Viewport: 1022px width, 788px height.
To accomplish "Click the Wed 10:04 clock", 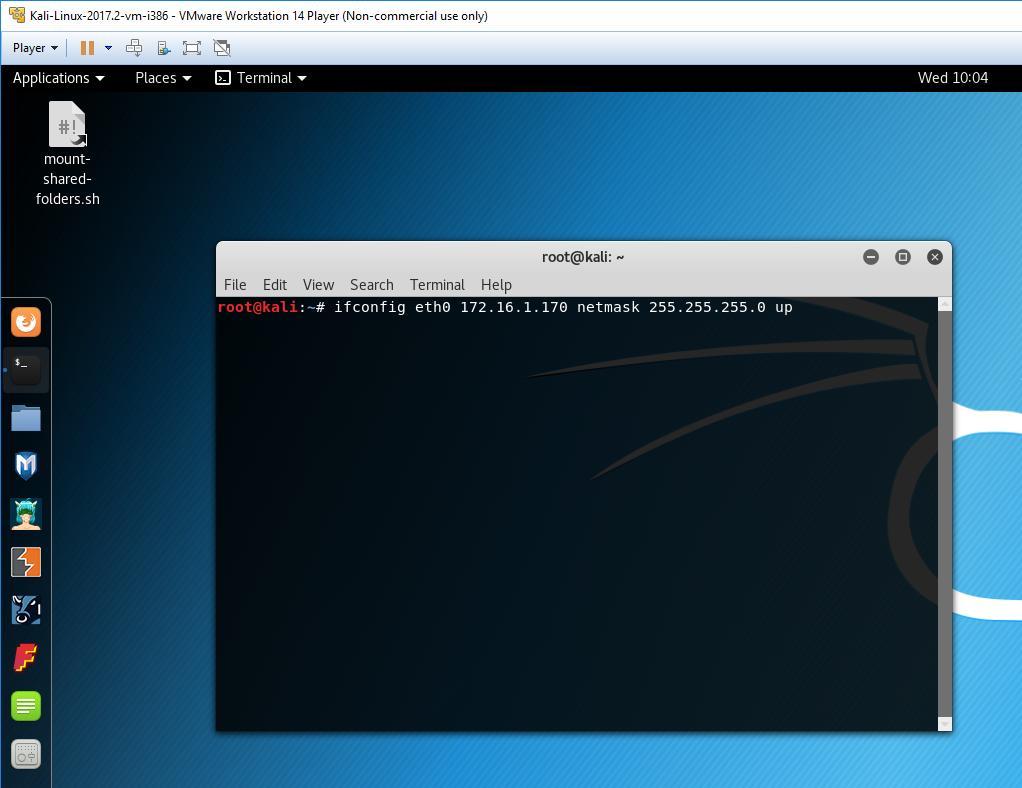I will [x=953, y=78].
